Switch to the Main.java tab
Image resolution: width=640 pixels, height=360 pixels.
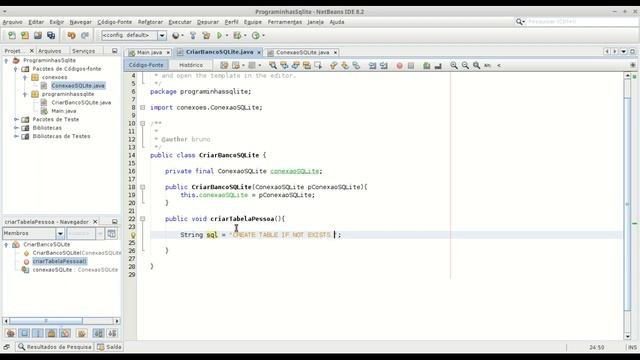[149, 52]
